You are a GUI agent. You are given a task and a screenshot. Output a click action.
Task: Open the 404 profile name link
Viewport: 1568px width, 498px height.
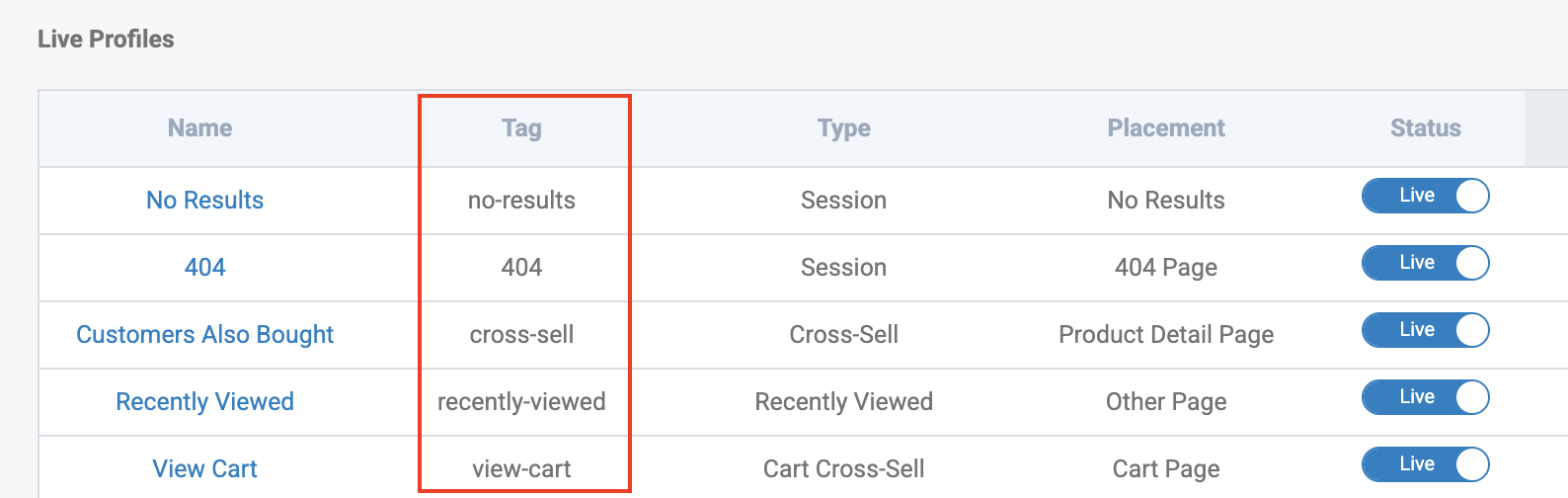(x=204, y=268)
